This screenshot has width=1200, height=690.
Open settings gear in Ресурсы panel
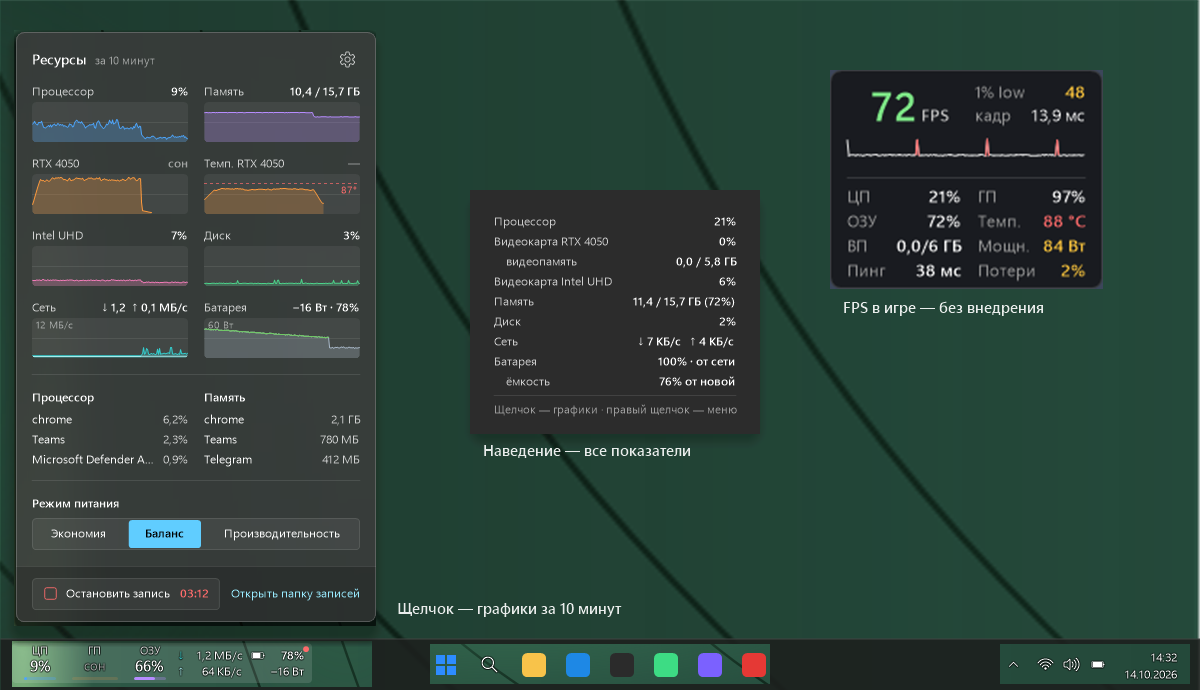(x=347, y=60)
